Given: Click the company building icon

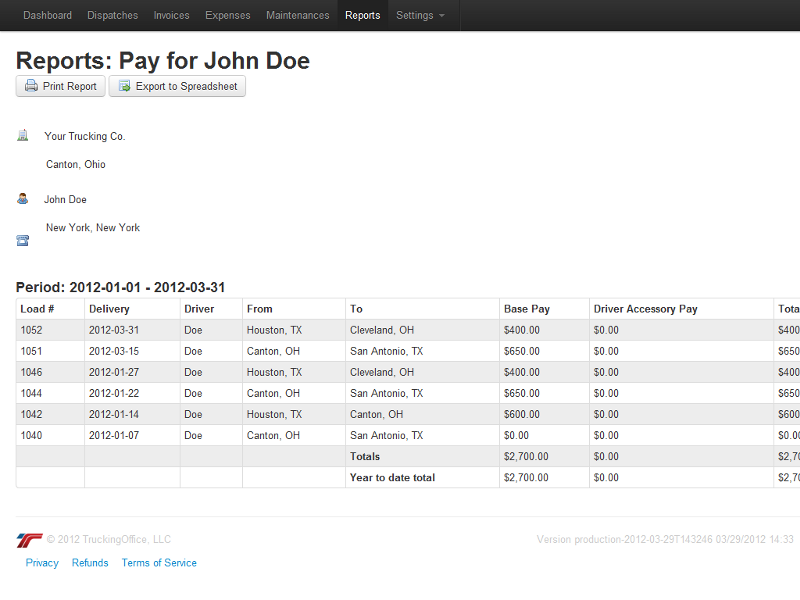Looking at the screenshot, I should pyautogui.click(x=23, y=136).
